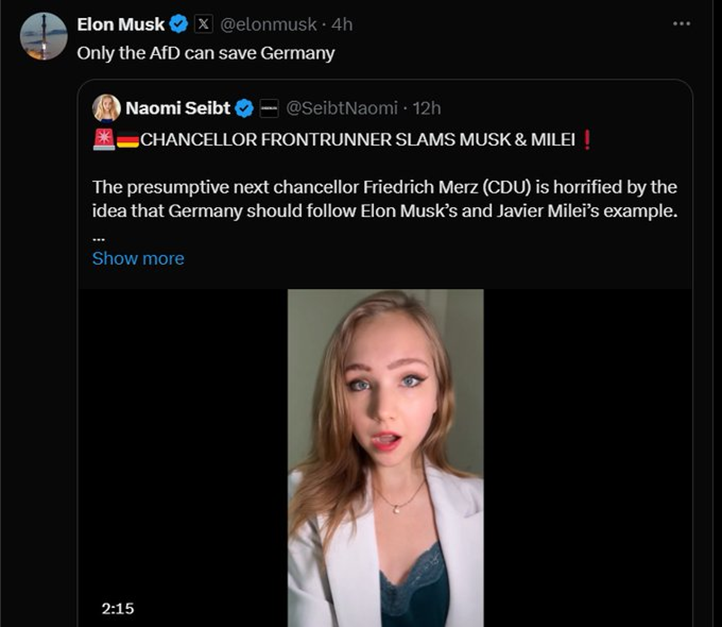Visit the @elonmusk handle link
The height and width of the screenshot is (627, 722).
(x=267, y=24)
